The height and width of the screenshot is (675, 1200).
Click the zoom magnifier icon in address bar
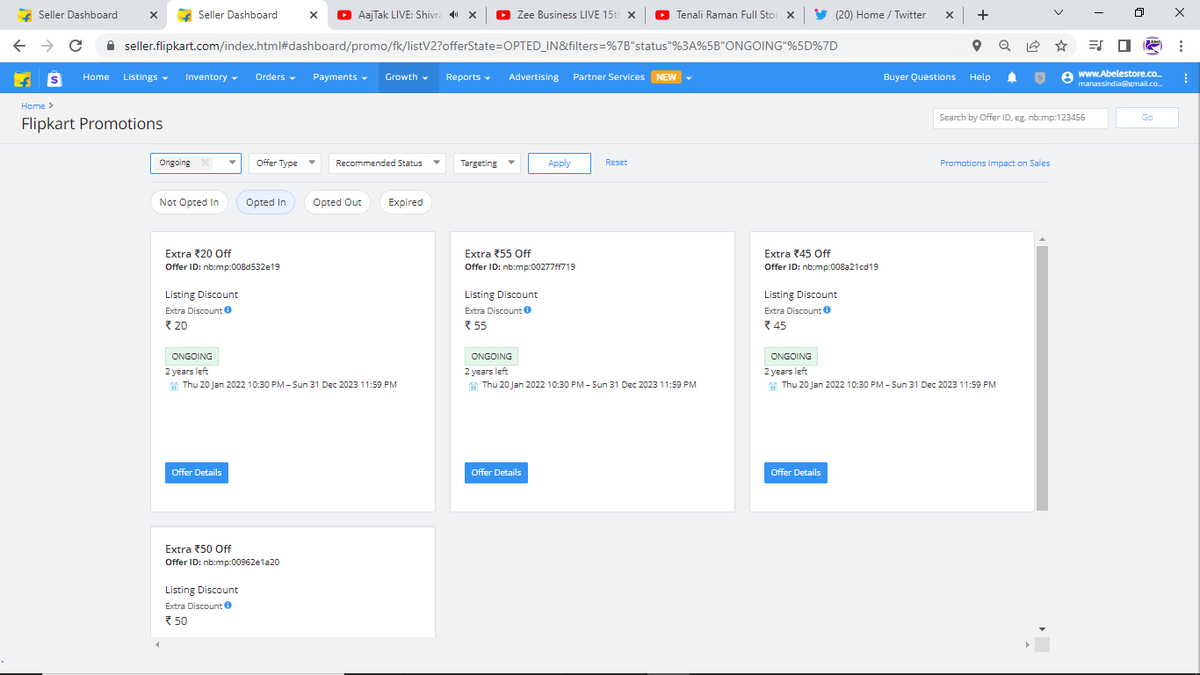click(1004, 46)
